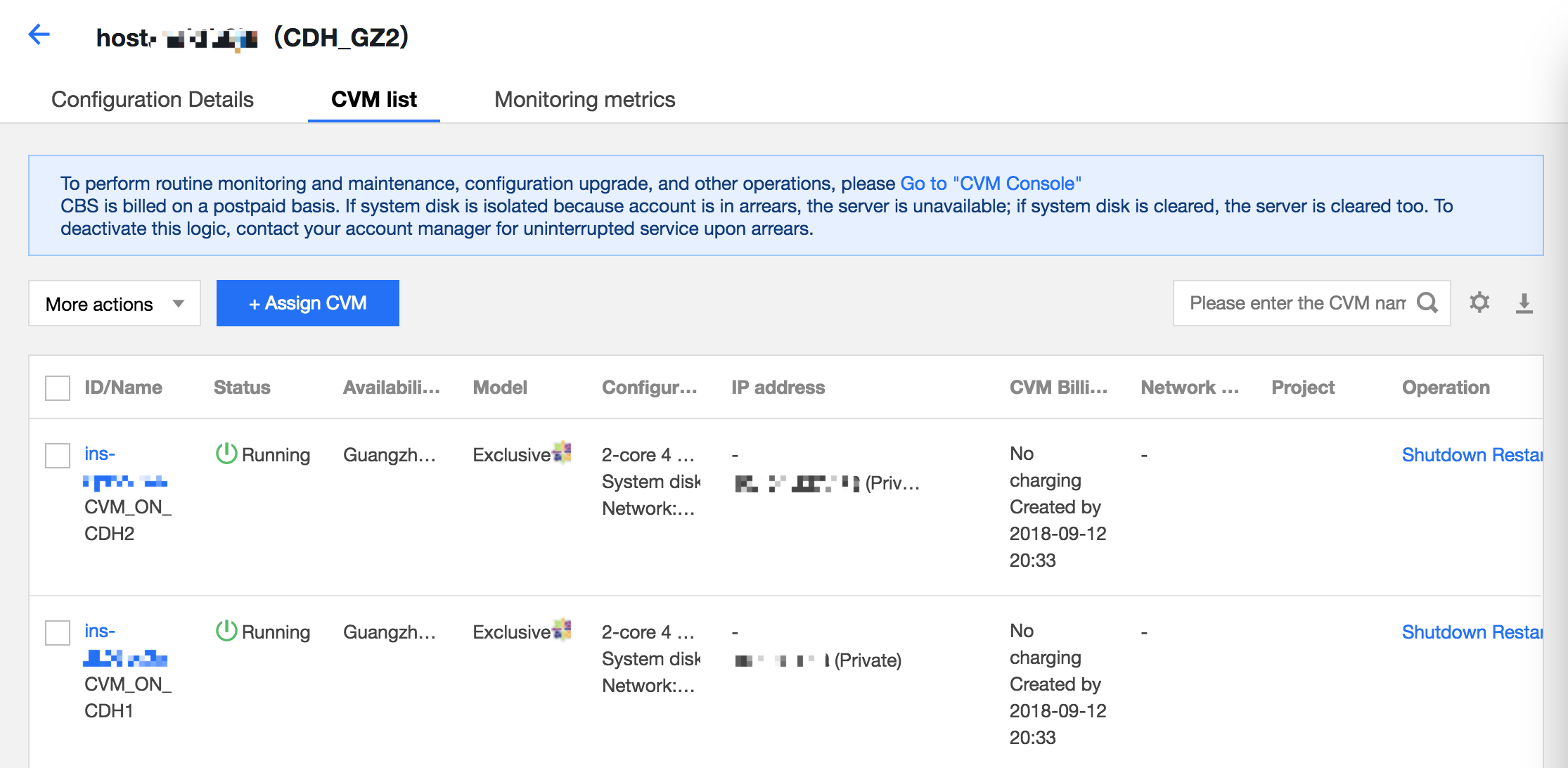The image size is (1568, 768).
Task: Switch to Configuration Details tab
Action: (153, 100)
